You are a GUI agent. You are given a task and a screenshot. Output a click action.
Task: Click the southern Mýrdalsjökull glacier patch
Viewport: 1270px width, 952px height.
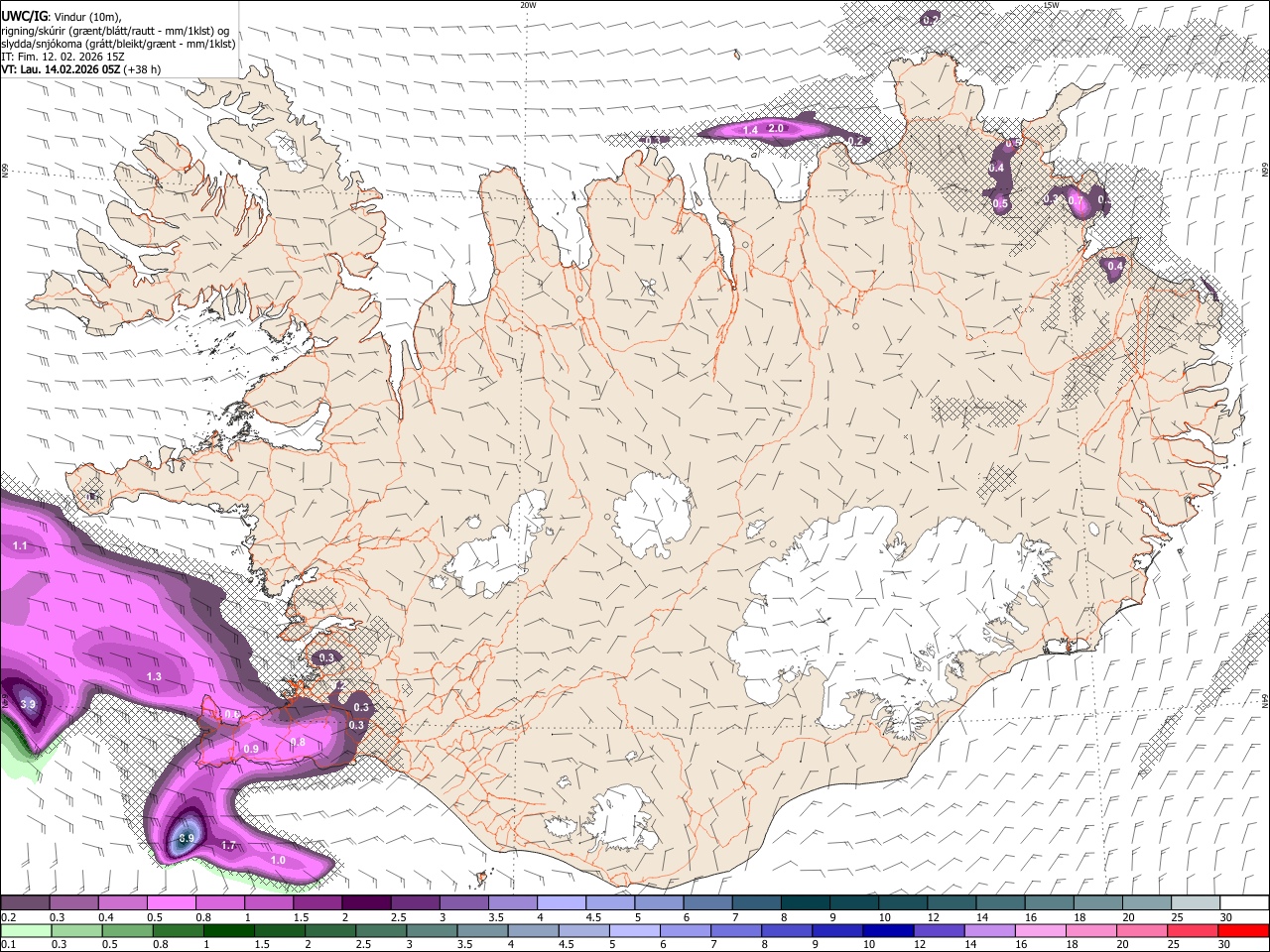pyautogui.click(x=623, y=821)
